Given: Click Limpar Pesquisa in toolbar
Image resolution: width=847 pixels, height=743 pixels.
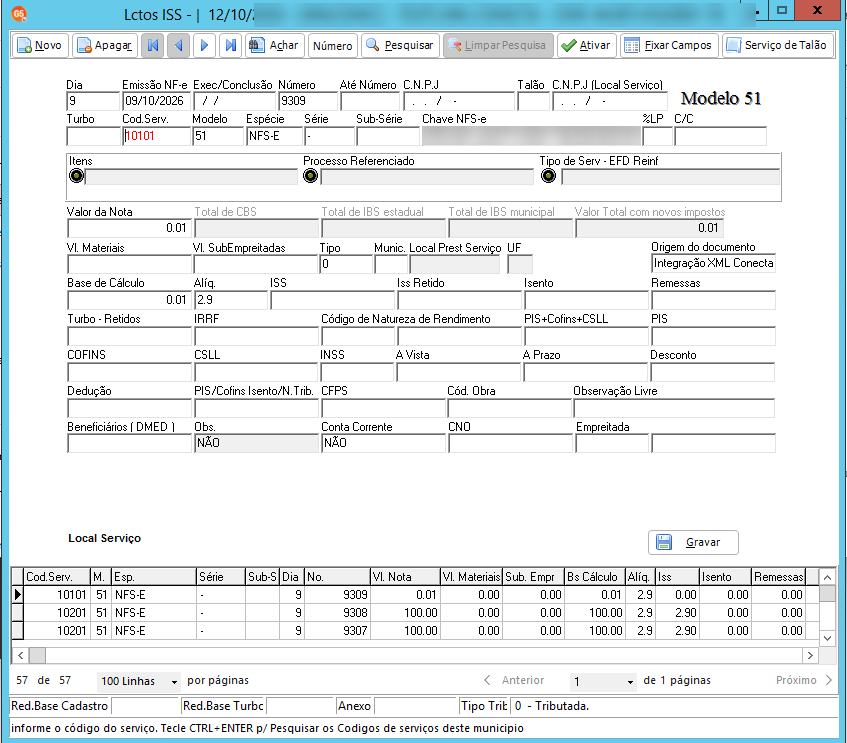Looking at the screenshot, I should pyautogui.click(x=498, y=45).
